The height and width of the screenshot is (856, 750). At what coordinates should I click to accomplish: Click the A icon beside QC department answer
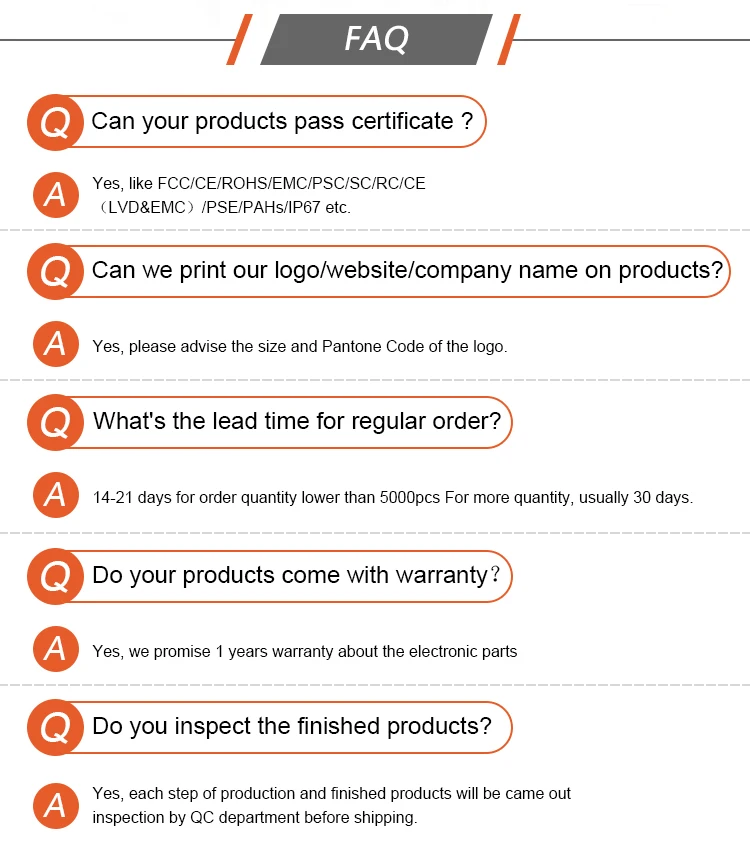55,805
